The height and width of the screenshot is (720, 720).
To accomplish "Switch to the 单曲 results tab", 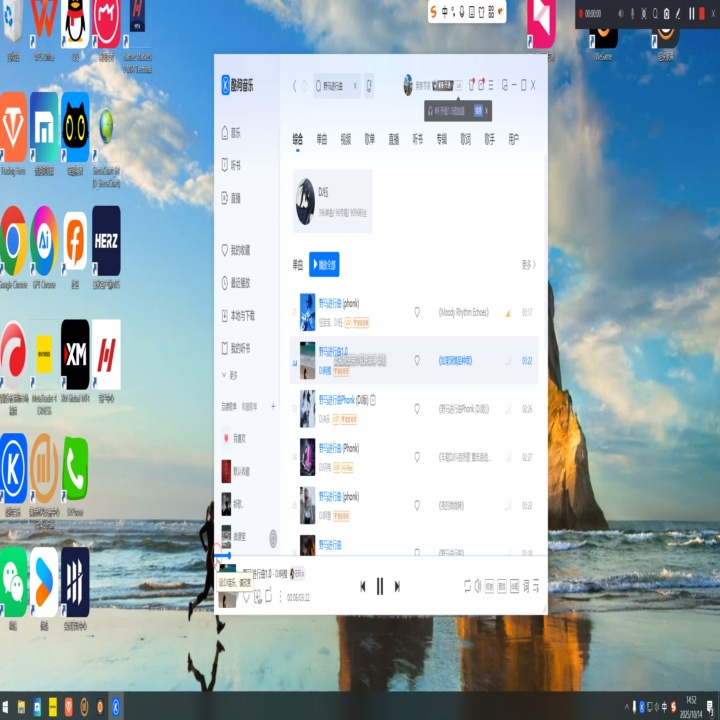I will pyautogui.click(x=322, y=139).
